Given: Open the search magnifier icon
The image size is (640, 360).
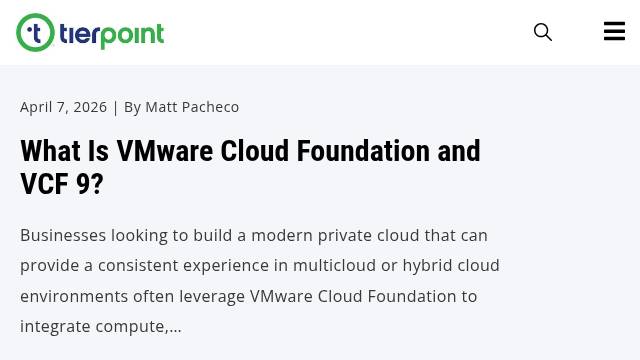Looking at the screenshot, I should point(543,32).
